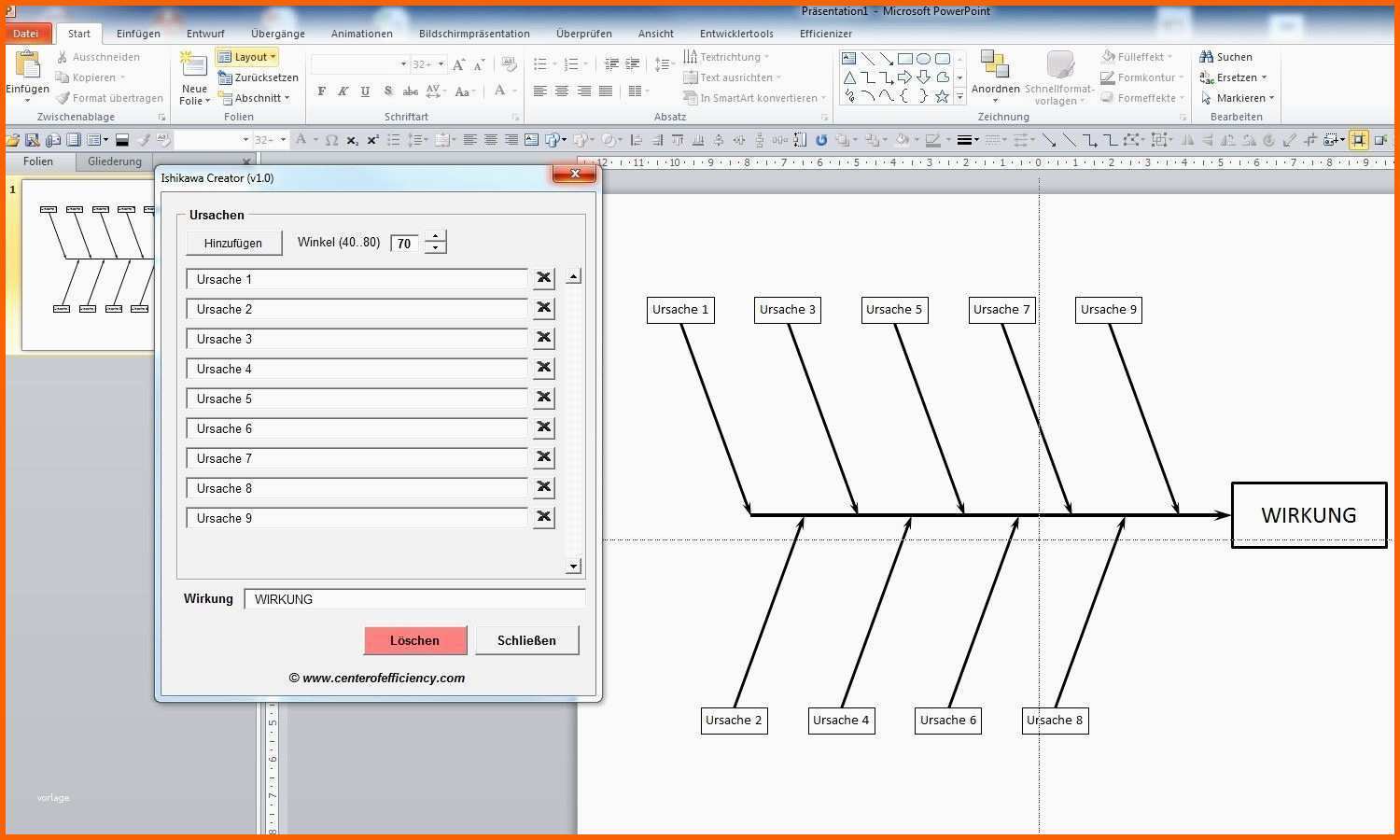Click the open folder icon in toolbar
1400x840 pixels.
(x=12, y=140)
